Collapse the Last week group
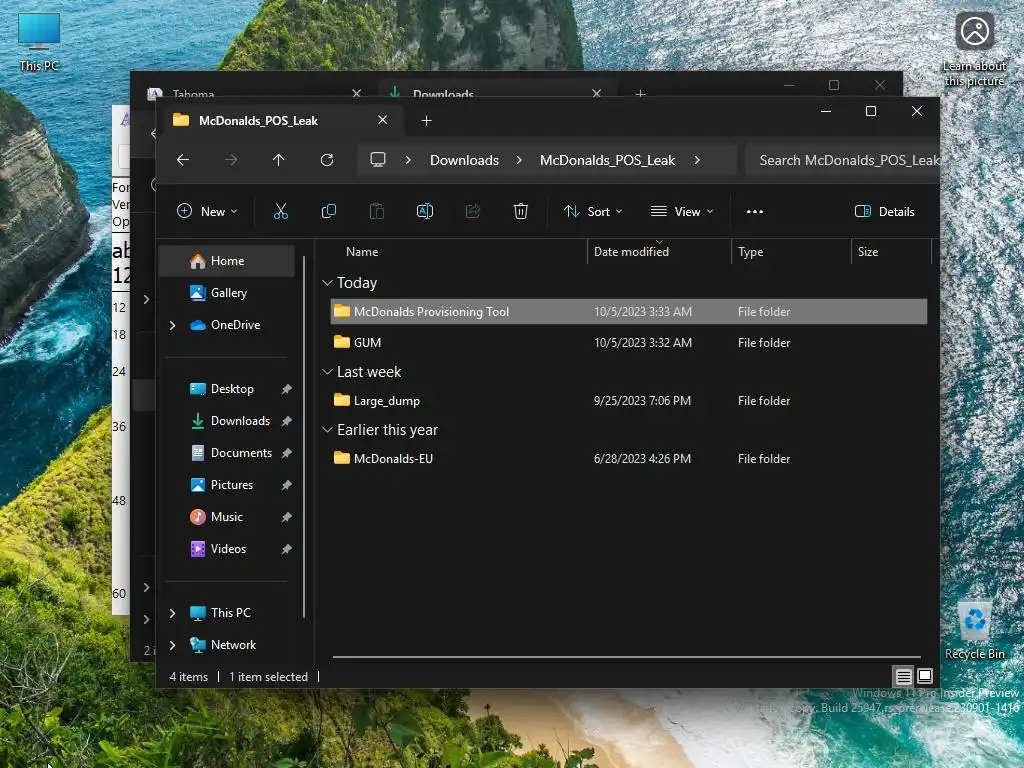1024x768 pixels. tap(327, 372)
